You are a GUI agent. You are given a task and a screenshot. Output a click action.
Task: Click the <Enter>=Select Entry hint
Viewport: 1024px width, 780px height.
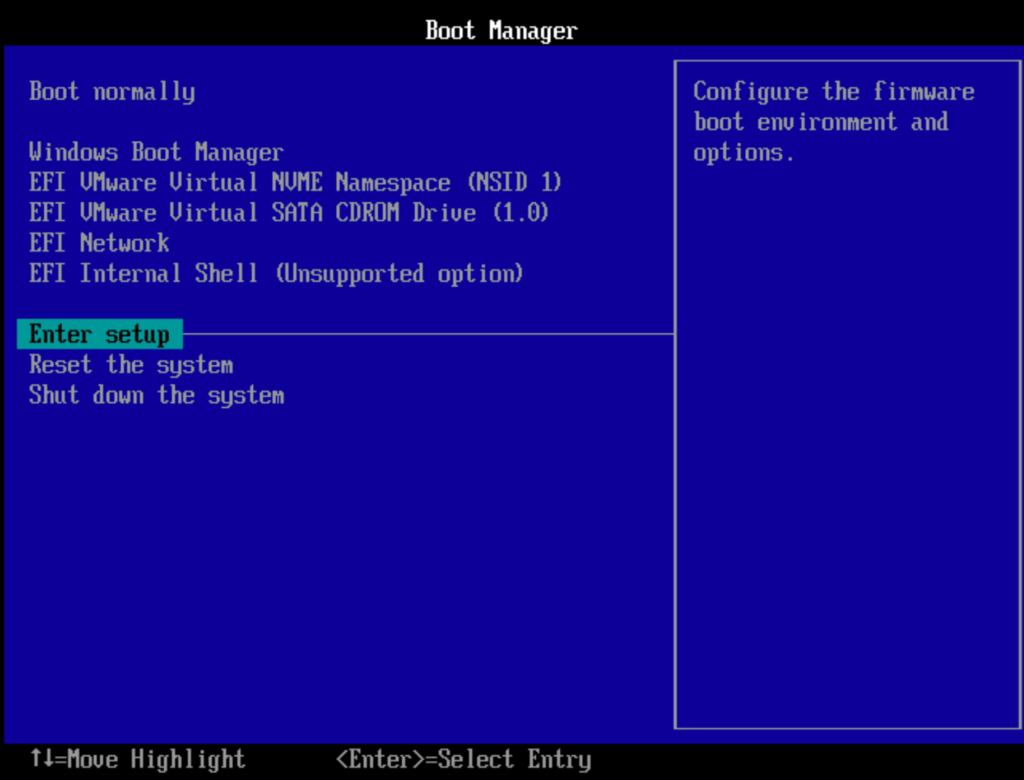[463, 759]
